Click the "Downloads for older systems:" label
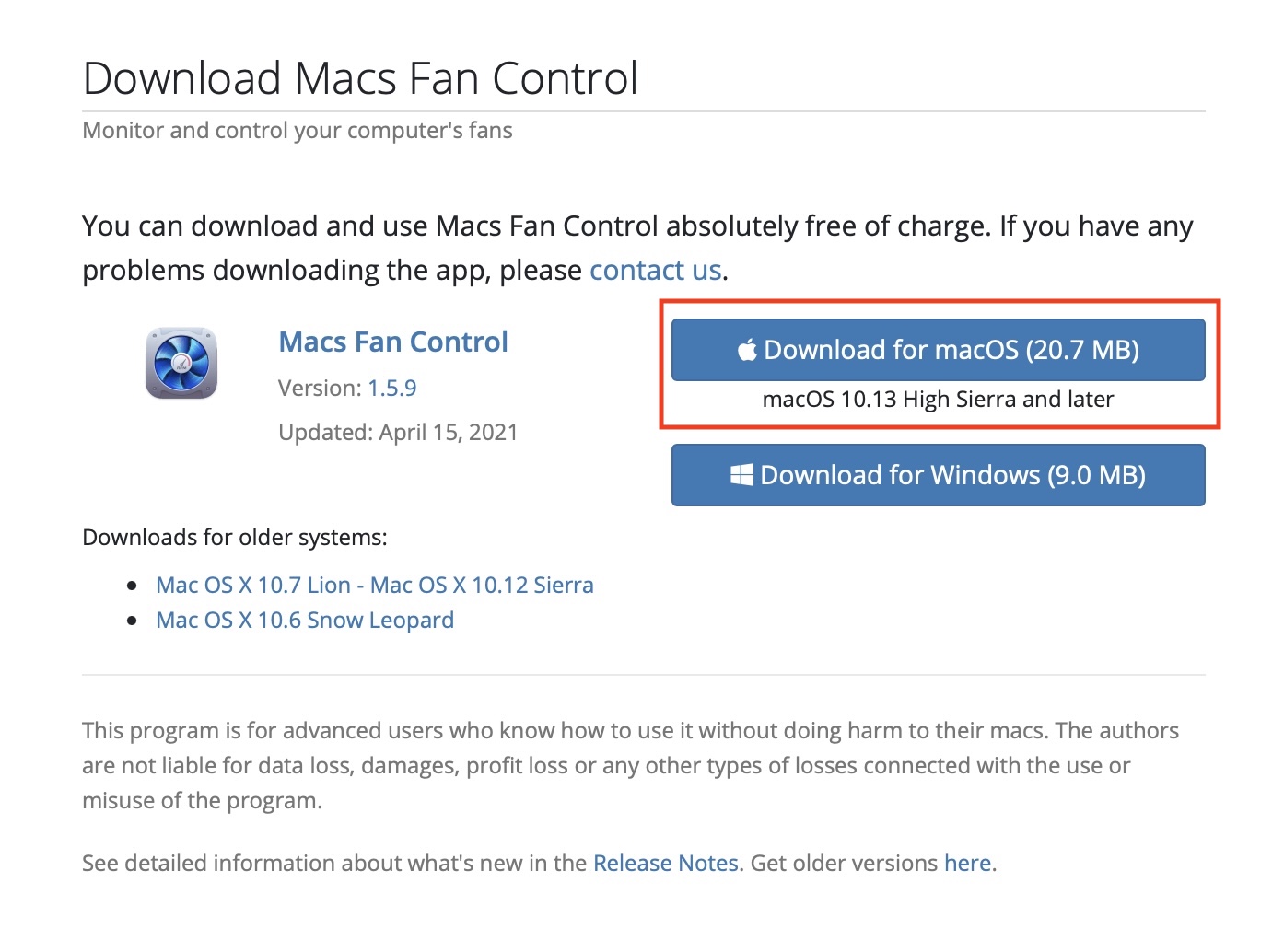Screen dimensions: 1284x952 click(235, 538)
